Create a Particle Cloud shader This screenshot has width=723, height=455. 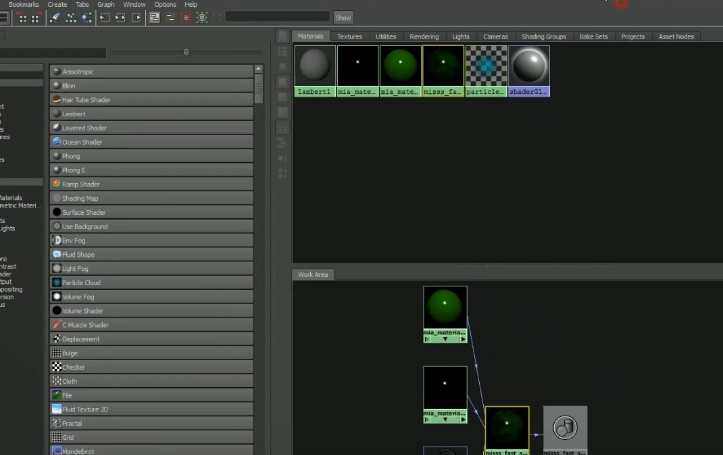152,283
